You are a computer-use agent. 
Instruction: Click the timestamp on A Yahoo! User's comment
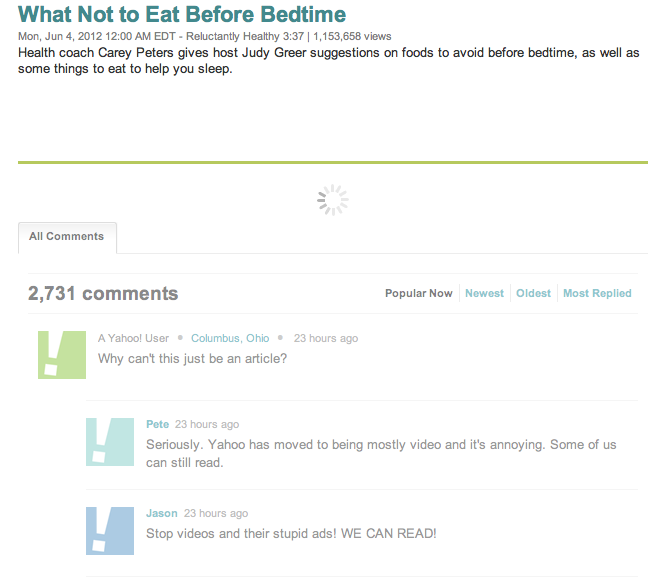tap(325, 338)
